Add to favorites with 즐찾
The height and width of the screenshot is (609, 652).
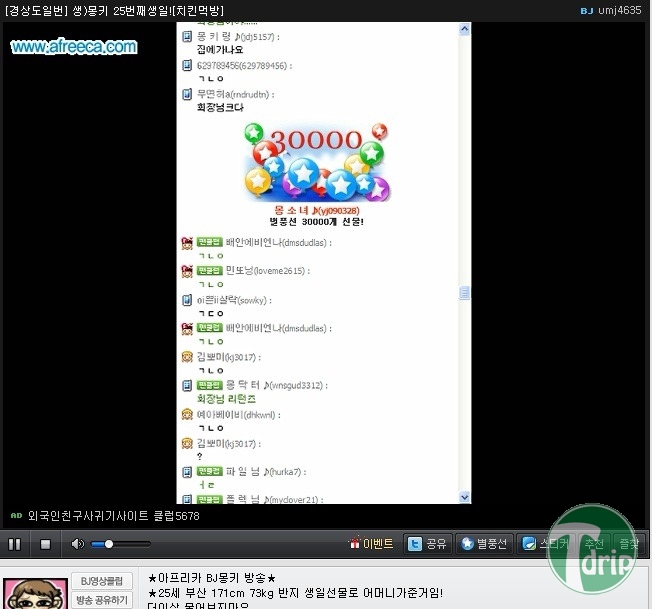click(628, 544)
